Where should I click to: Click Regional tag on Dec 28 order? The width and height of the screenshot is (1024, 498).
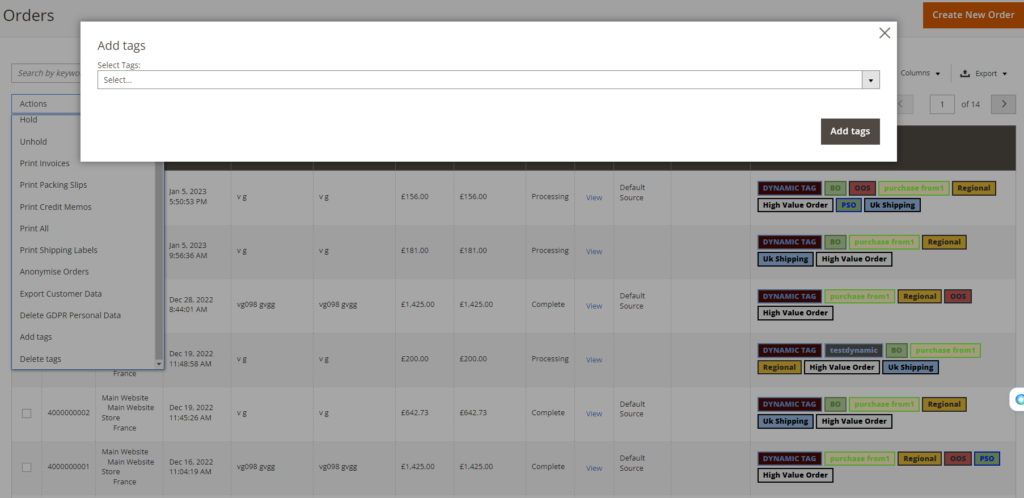[920, 296]
